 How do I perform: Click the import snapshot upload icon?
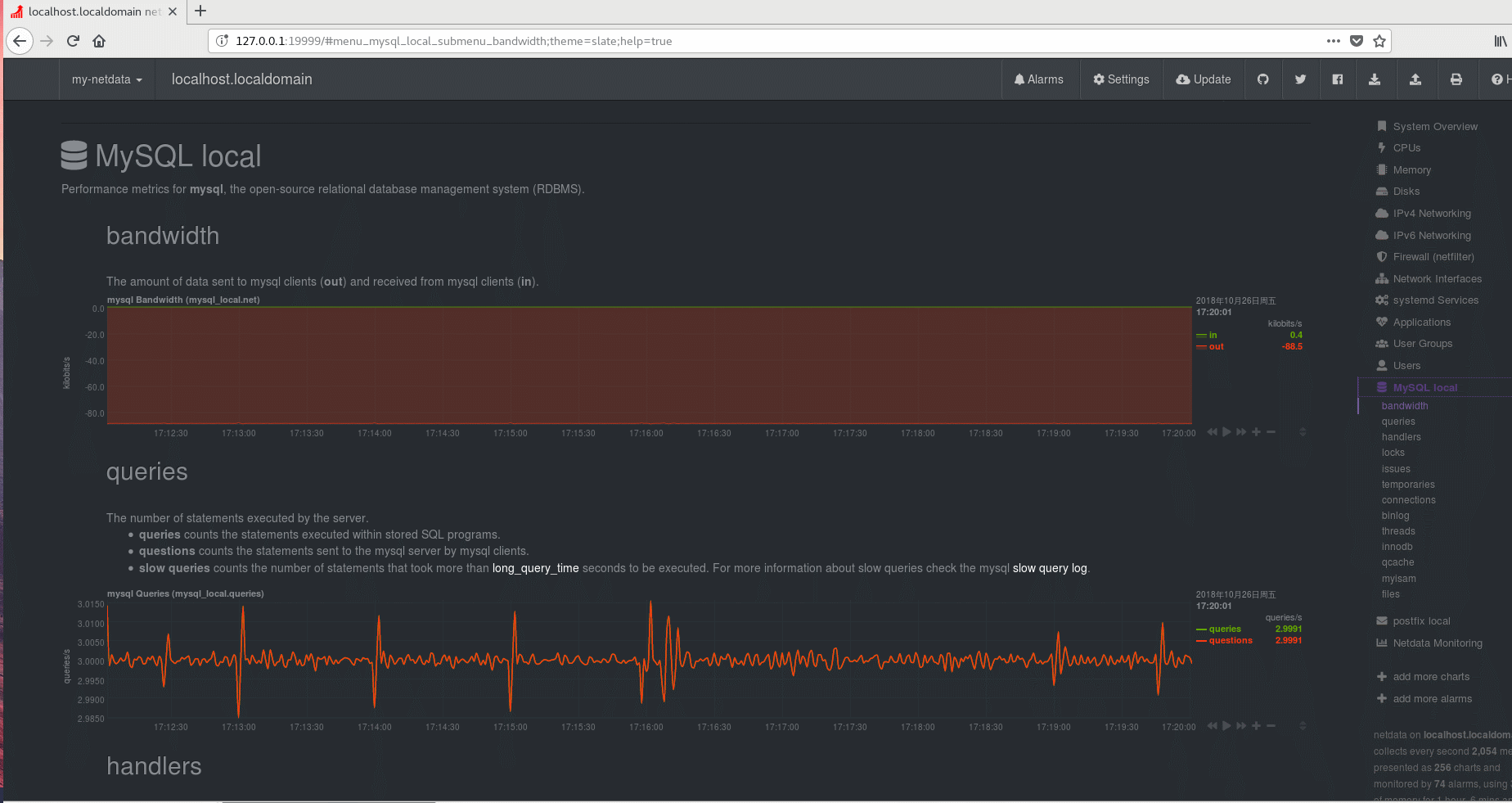pyautogui.click(x=1415, y=79)
